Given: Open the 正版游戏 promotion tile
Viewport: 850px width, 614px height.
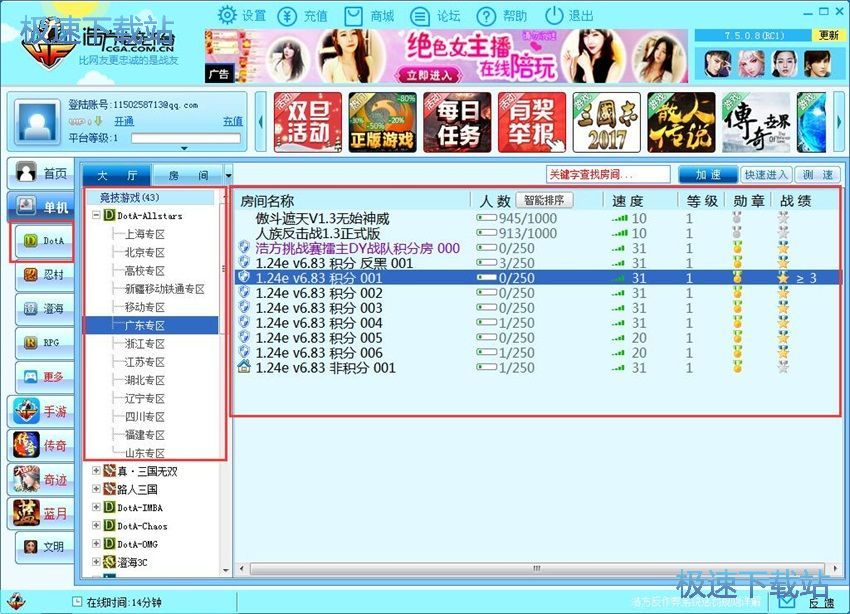Looking at the screenshot, I should [383, 122].
